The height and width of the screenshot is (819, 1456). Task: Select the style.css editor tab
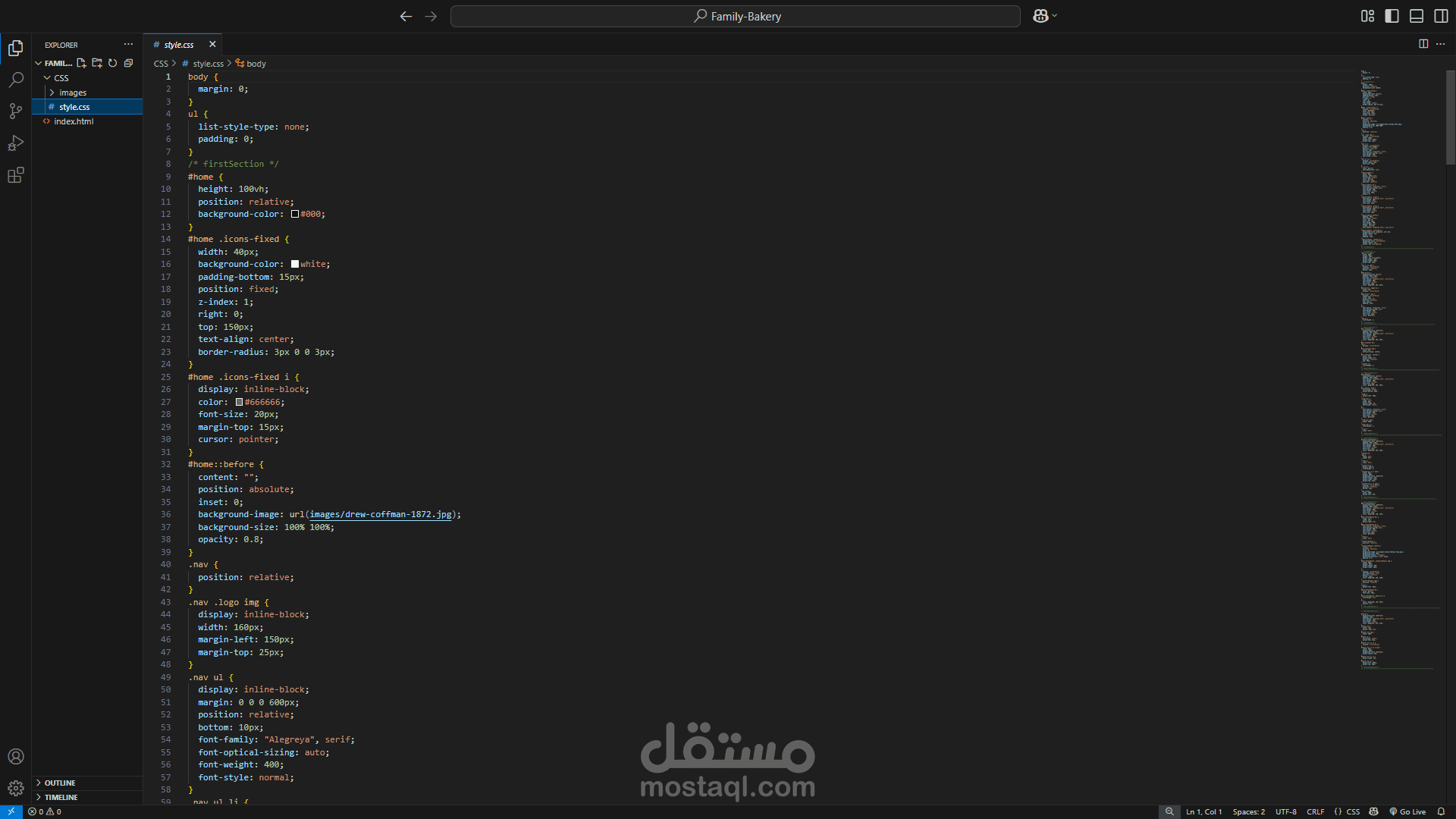(178, 45)
